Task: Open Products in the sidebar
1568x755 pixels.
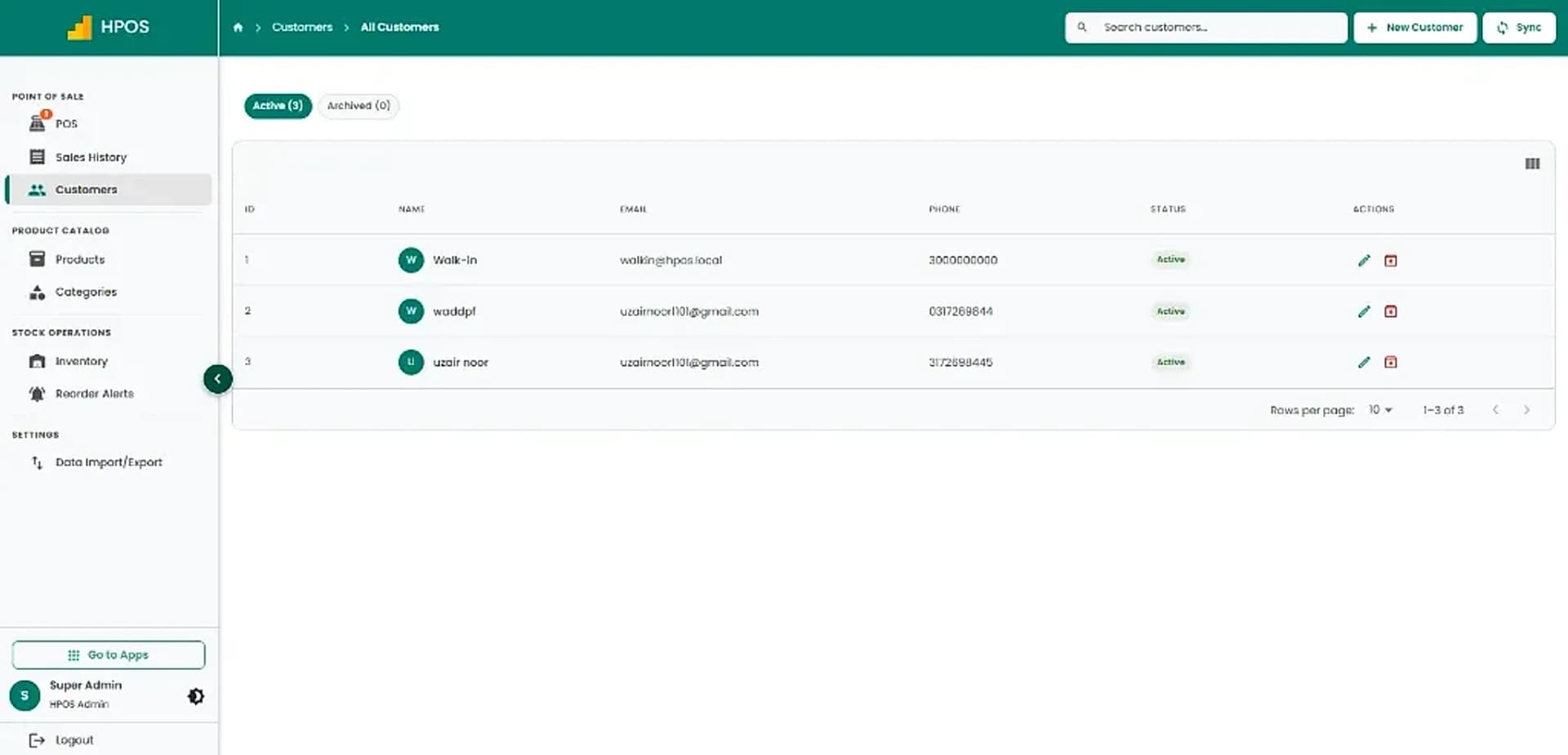Action: tap(108, 259)
